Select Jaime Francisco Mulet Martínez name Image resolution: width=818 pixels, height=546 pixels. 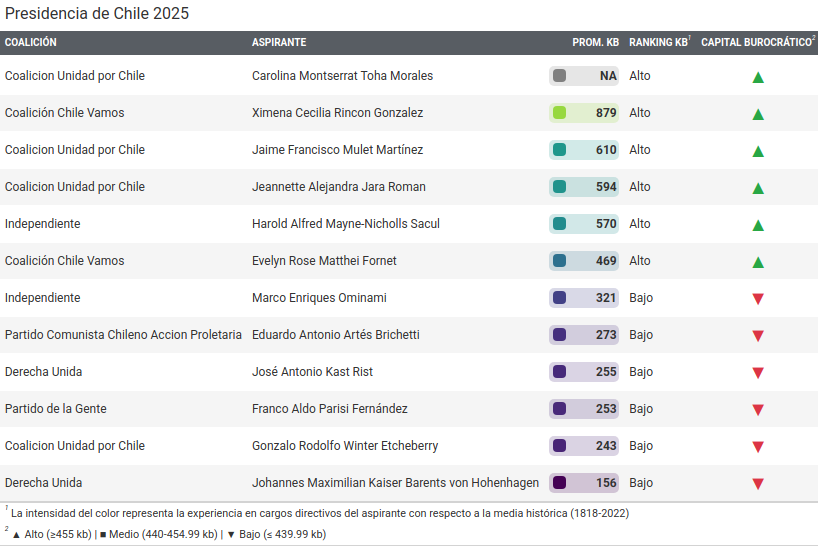tap(338, 150)
